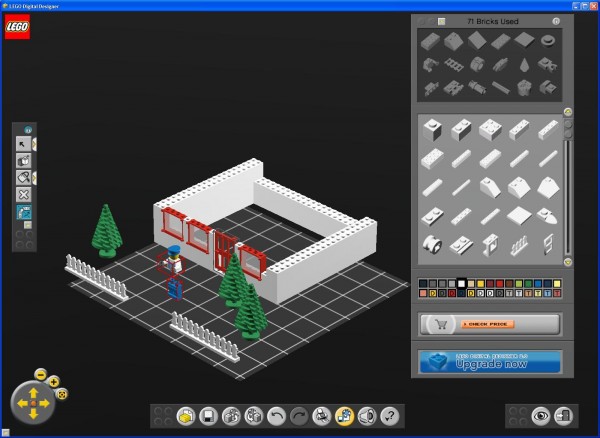The image size is (600, 438).
Task: Toggle sound with the speaker icon
Action: pos(367,416)
